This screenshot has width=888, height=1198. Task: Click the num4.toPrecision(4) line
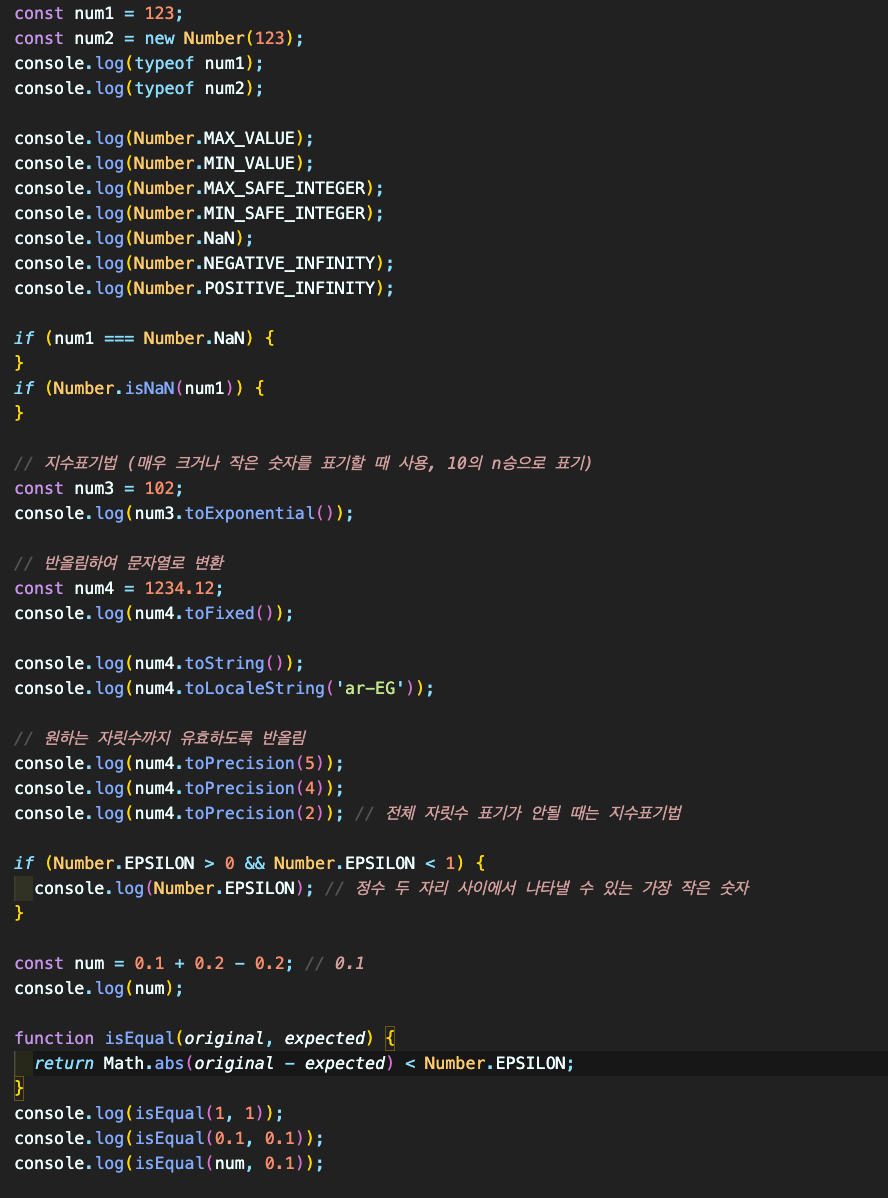pyautogui.click(x=180, y=788)
